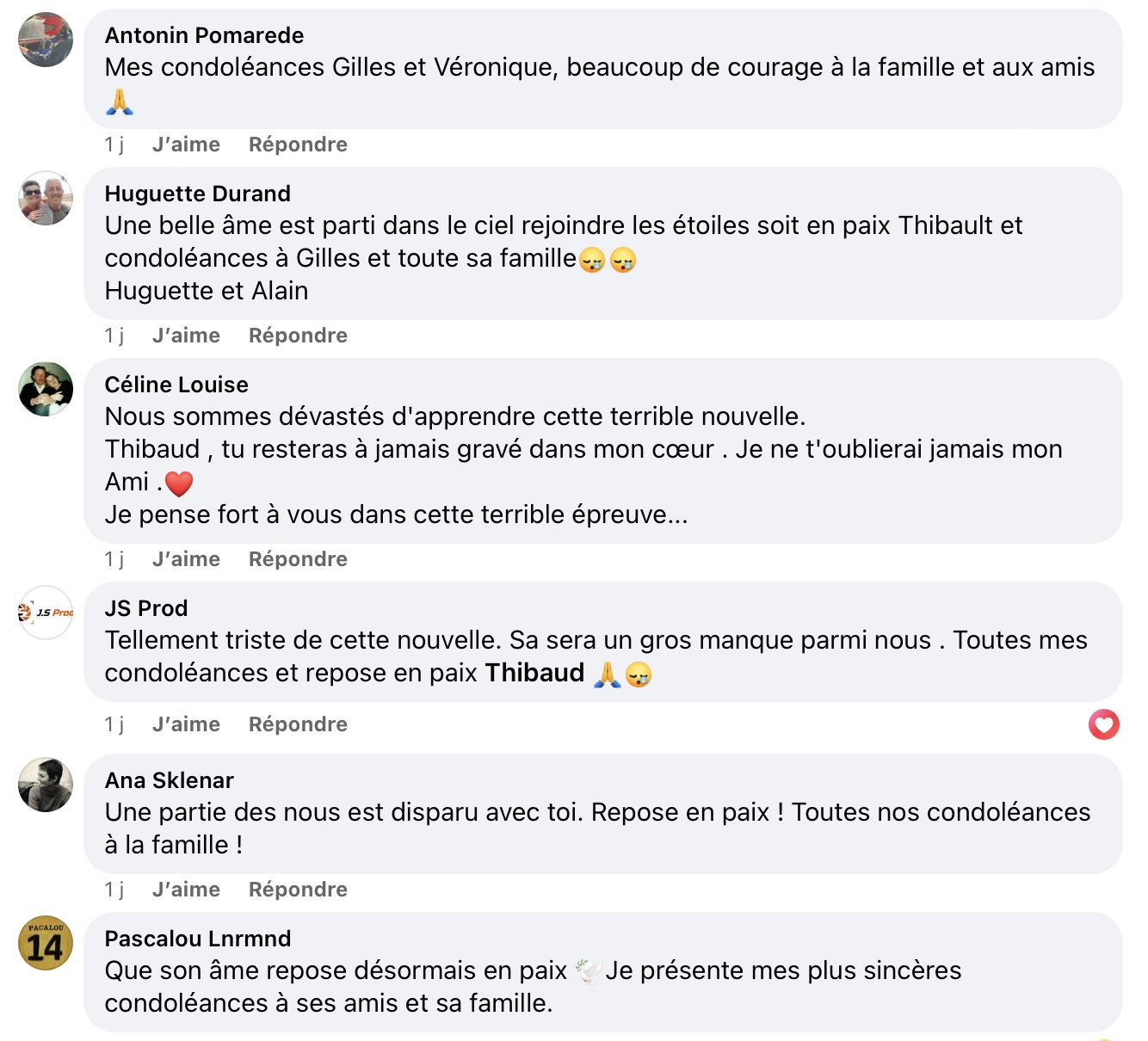This screenshot has height=1041, width=1148.
Task: Click Pascalou Lnrmnd's number 14 avatar
Action: click(46, 943)
